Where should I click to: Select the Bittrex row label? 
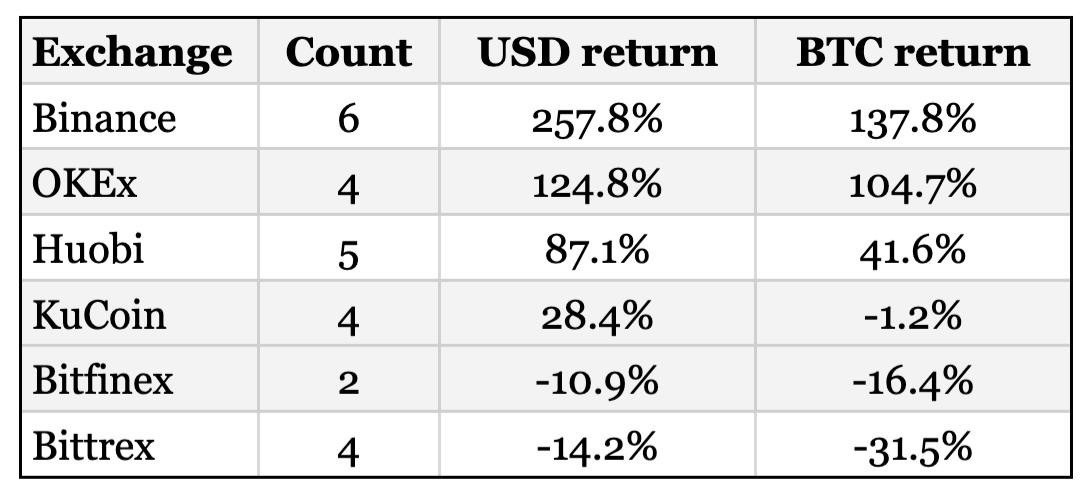94,446
